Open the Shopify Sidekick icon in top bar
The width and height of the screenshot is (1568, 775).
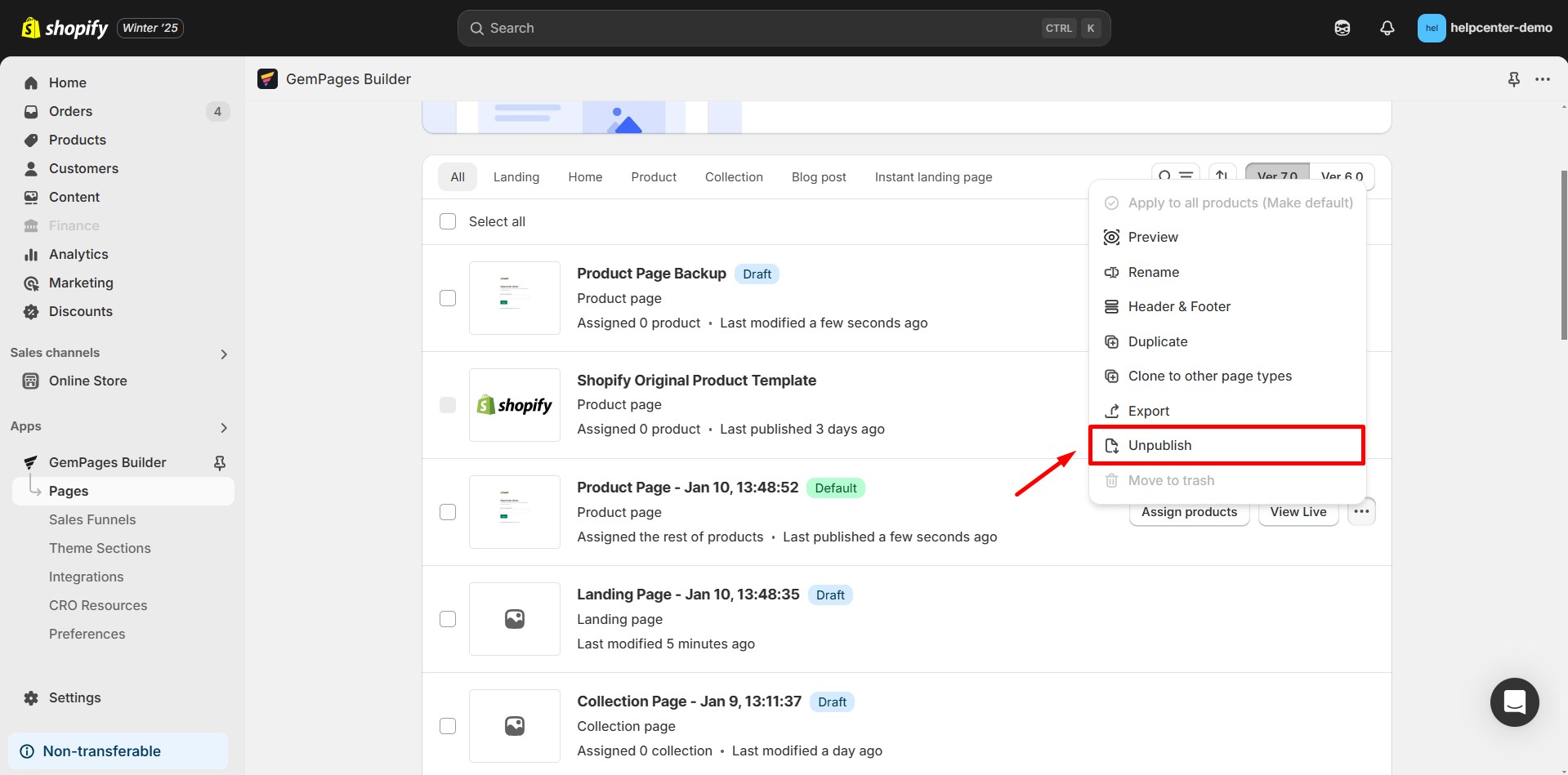click(x=1342, y=28)
